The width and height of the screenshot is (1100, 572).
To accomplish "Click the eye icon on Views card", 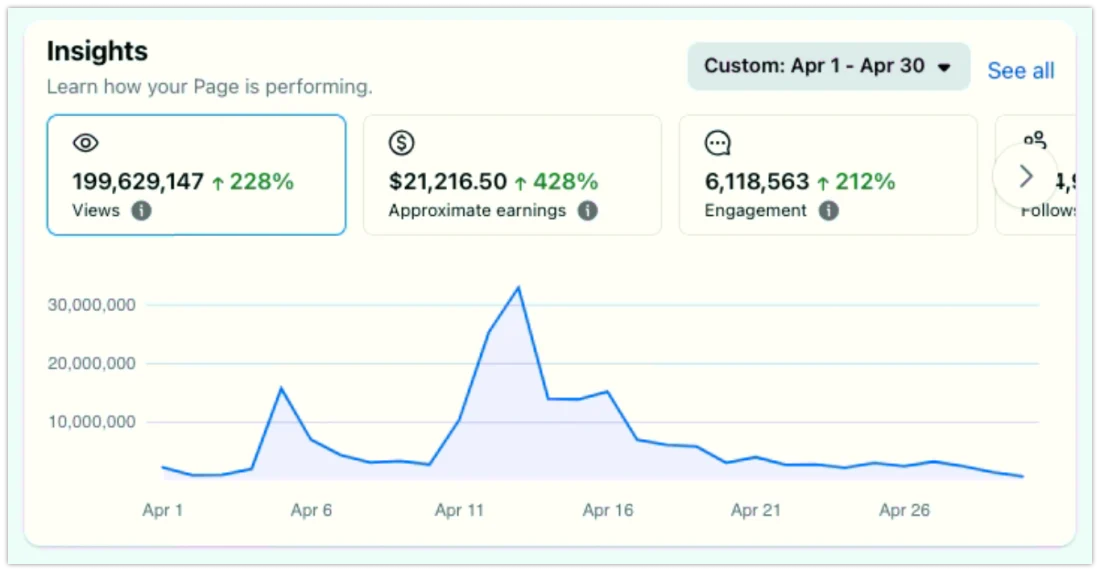I will tap(86, 143).
